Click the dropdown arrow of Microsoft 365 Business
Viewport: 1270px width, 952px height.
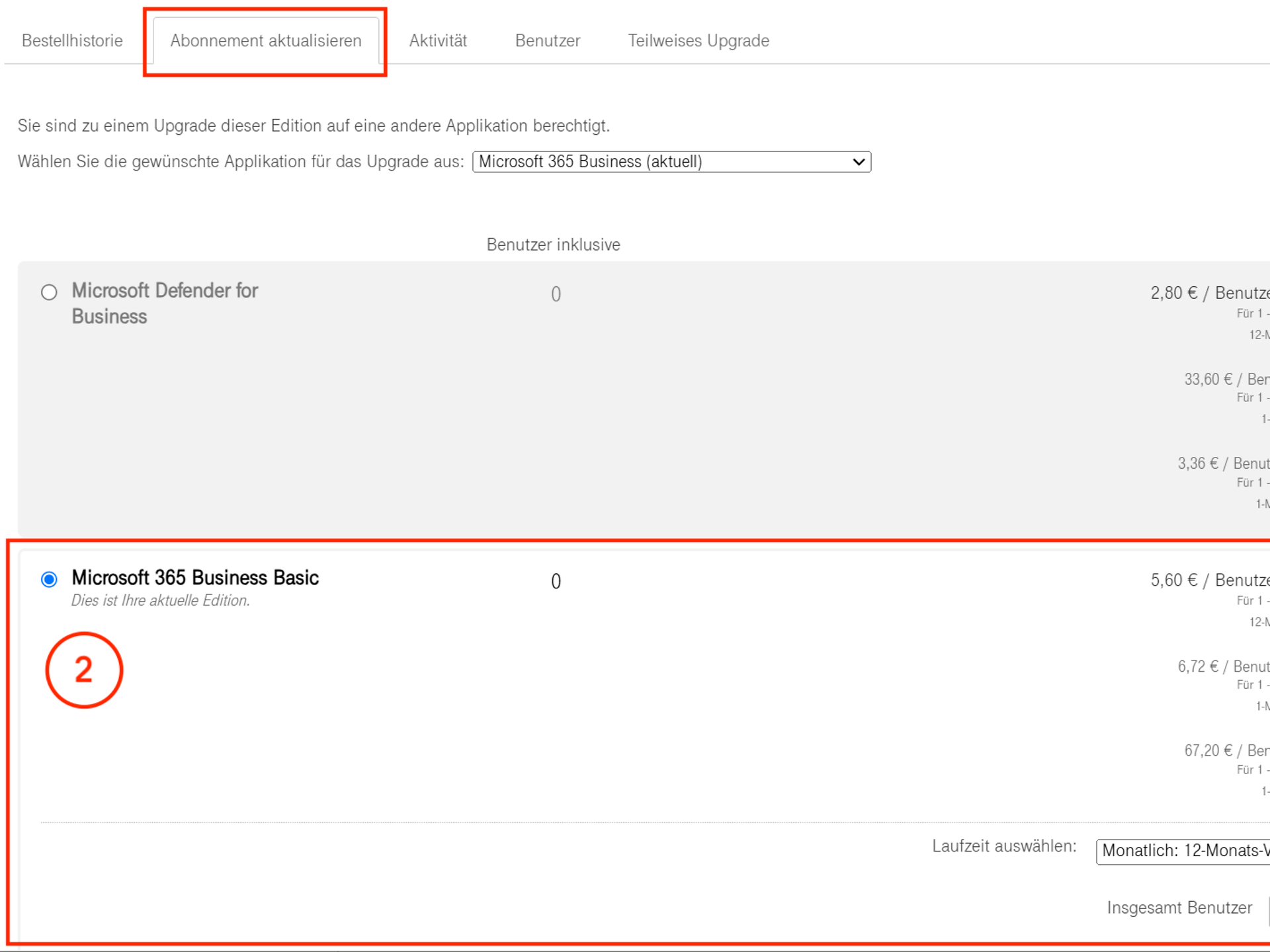859,162
